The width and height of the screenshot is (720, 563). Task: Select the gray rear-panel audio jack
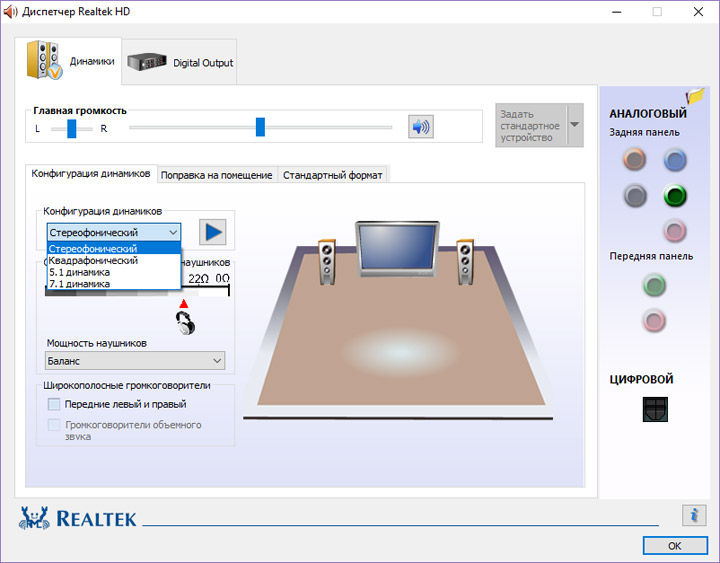click(x=635, y=196)
